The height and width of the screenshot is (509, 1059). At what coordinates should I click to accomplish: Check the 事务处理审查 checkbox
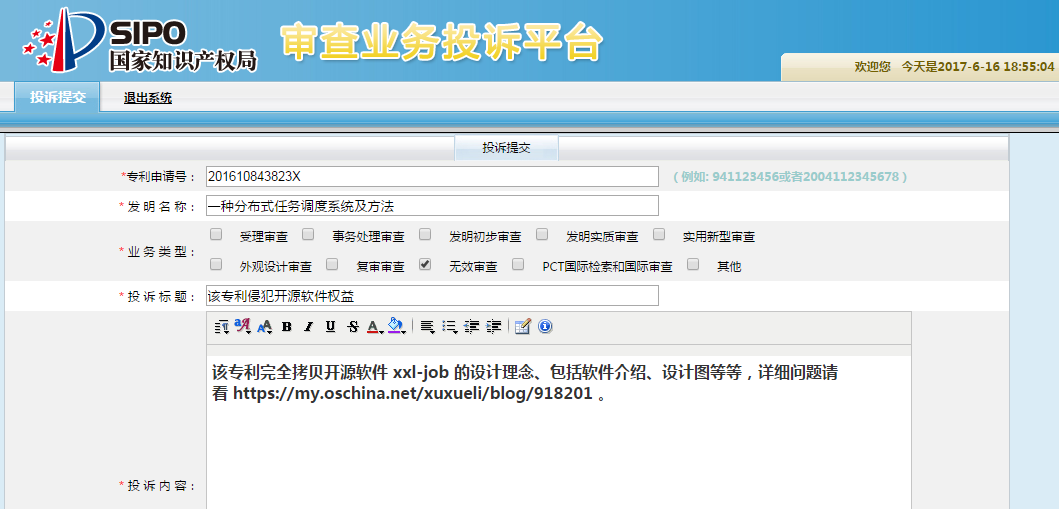[308, 234]
